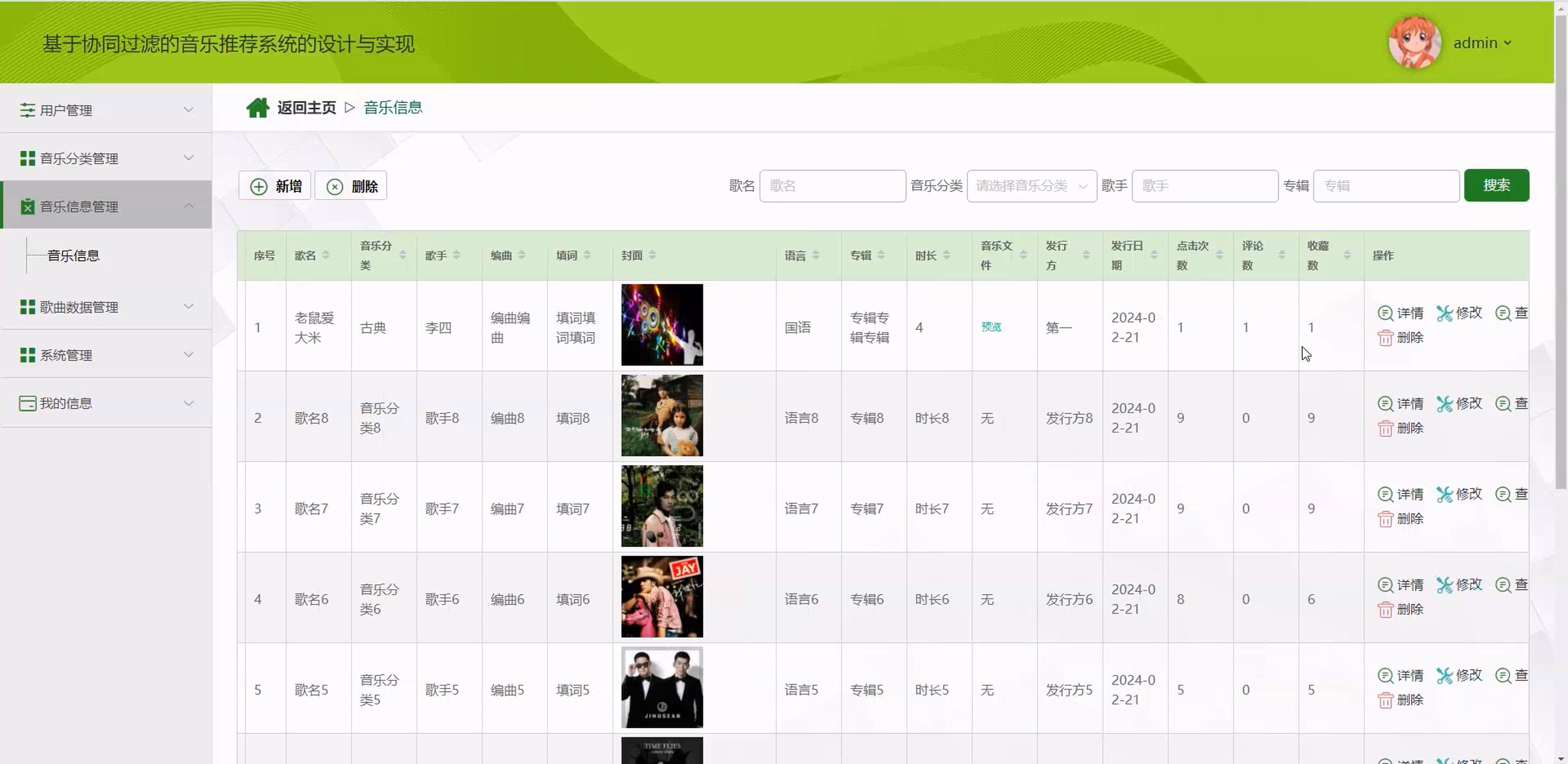Click the 删除 trash icon for 歌名7 row
This screenshot has width=1568, height=764.
(1385, 519)
